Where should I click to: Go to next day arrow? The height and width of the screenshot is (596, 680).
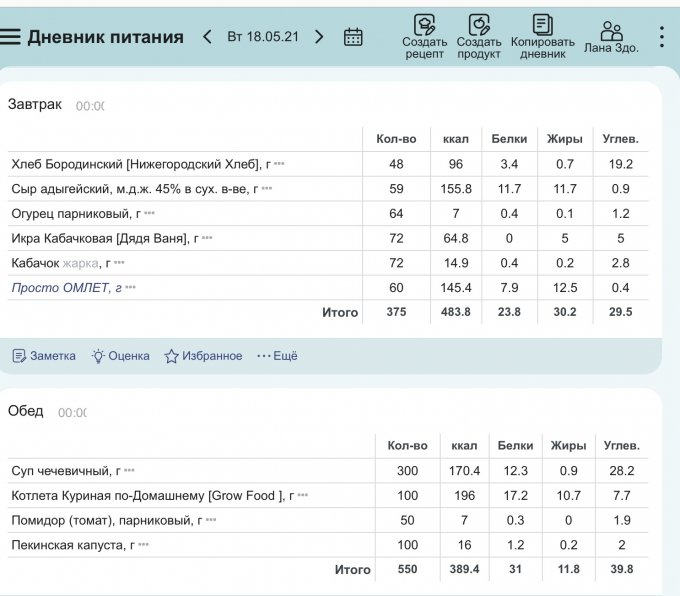coord(319,37)
